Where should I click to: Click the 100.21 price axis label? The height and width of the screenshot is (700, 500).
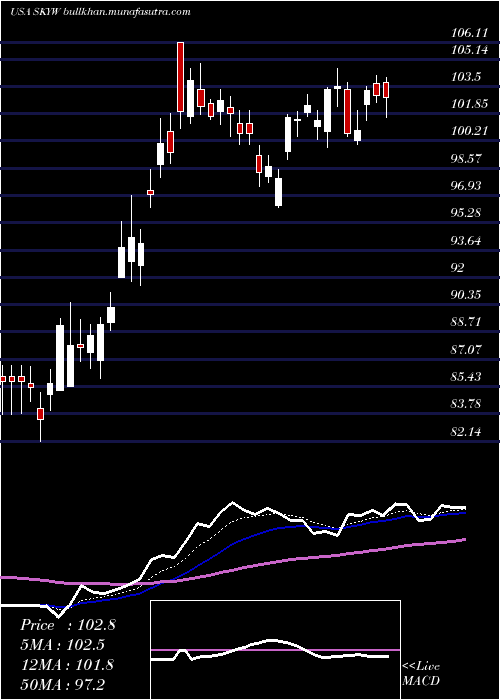point(468,131)
